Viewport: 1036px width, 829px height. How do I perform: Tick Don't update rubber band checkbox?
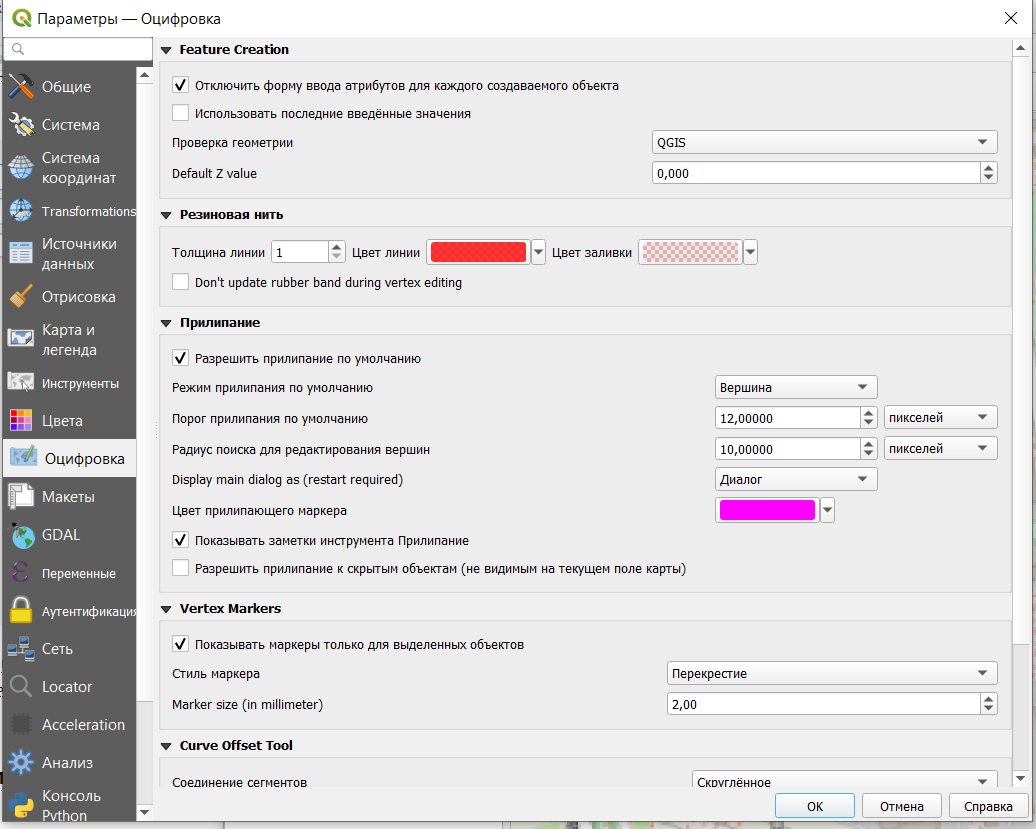coord(180,282)
